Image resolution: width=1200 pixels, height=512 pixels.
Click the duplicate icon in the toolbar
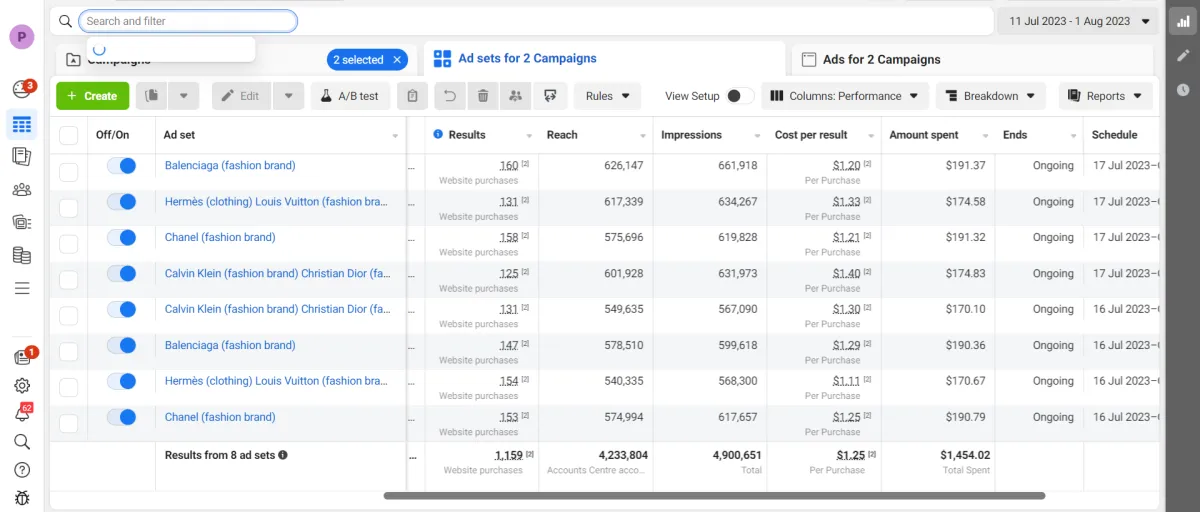[x=152, y=96]
